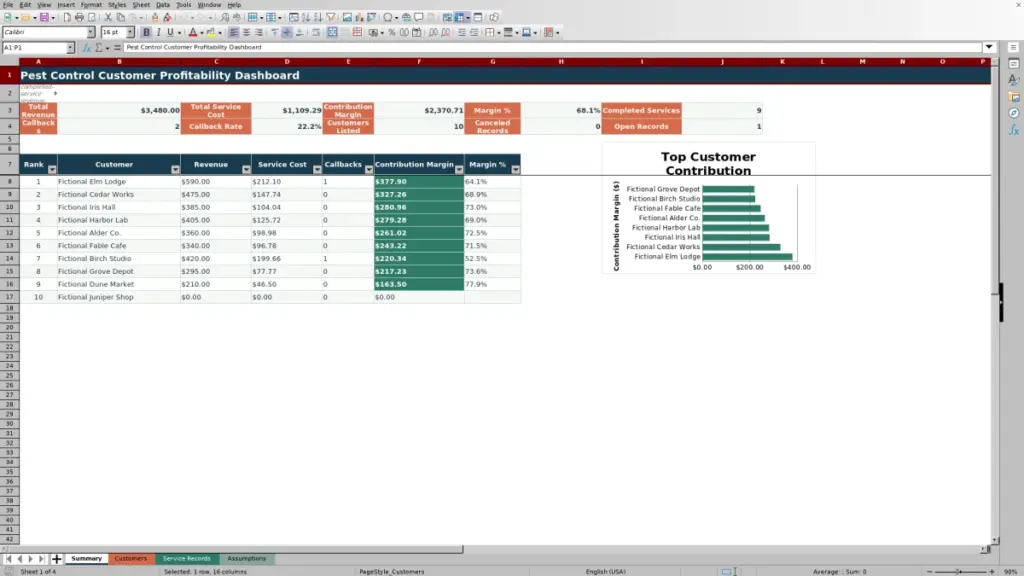Toggle Align Left for cell text
This screenshot has height=576, width=1024.
pyautogui.click(x=234, y=32)
